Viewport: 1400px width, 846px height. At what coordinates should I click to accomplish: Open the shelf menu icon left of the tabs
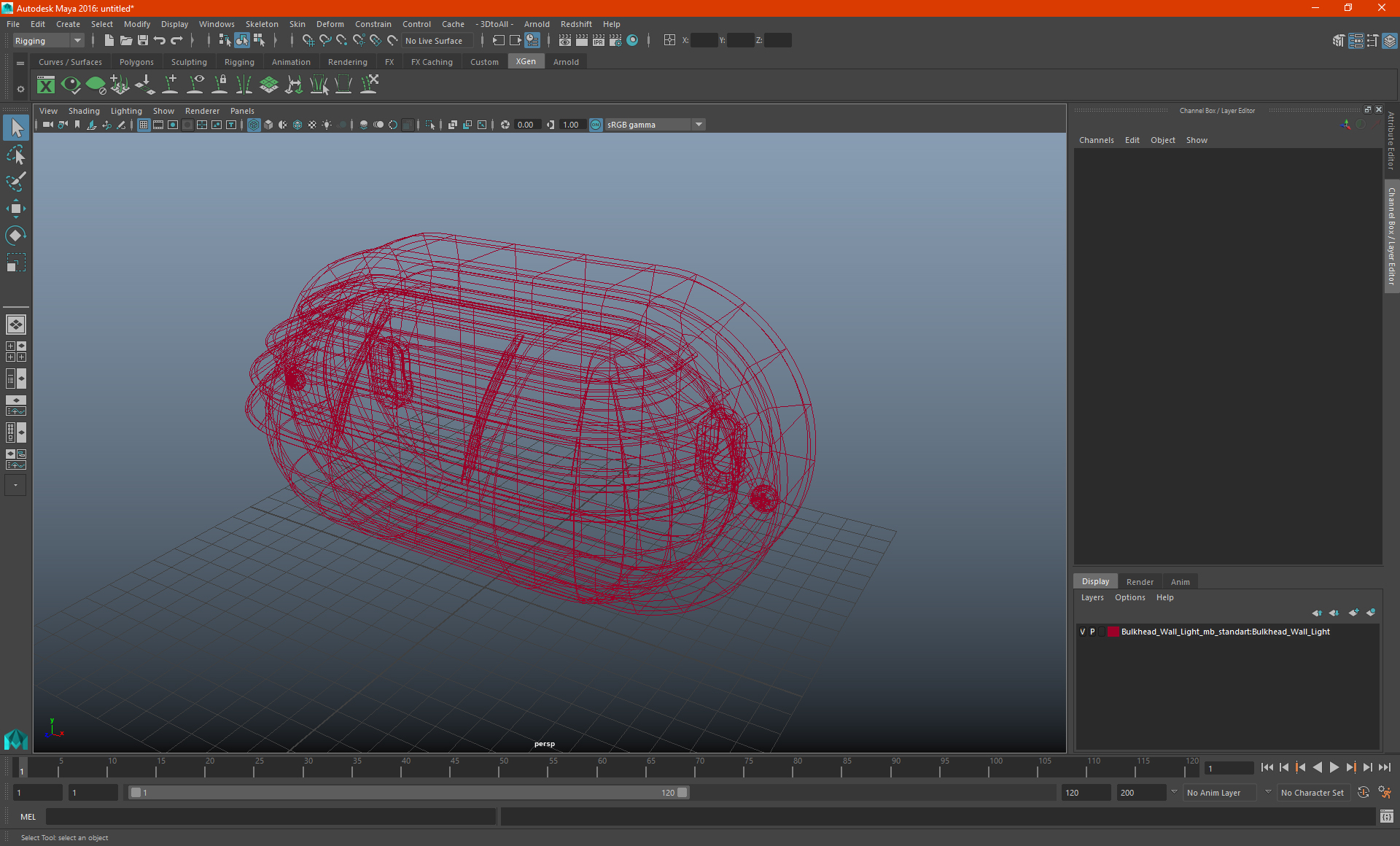(20, 63)
